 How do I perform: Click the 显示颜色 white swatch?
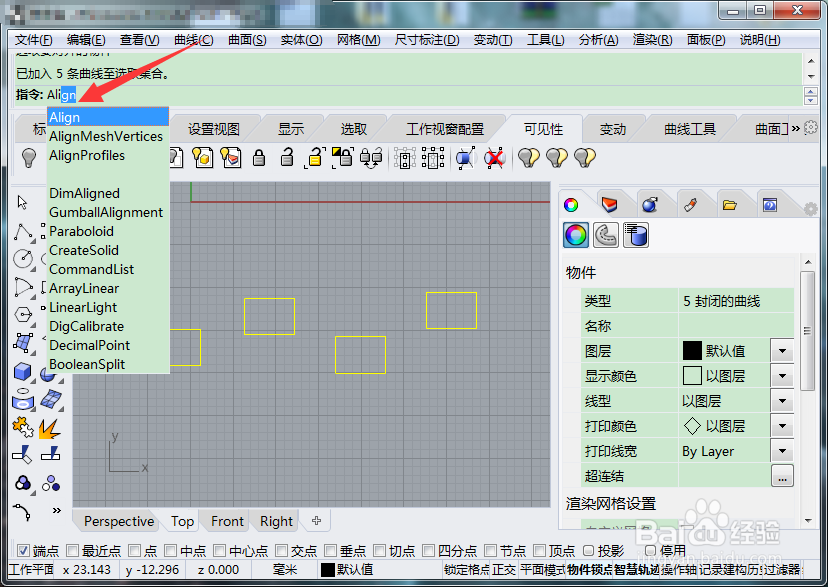coord(692,376)
